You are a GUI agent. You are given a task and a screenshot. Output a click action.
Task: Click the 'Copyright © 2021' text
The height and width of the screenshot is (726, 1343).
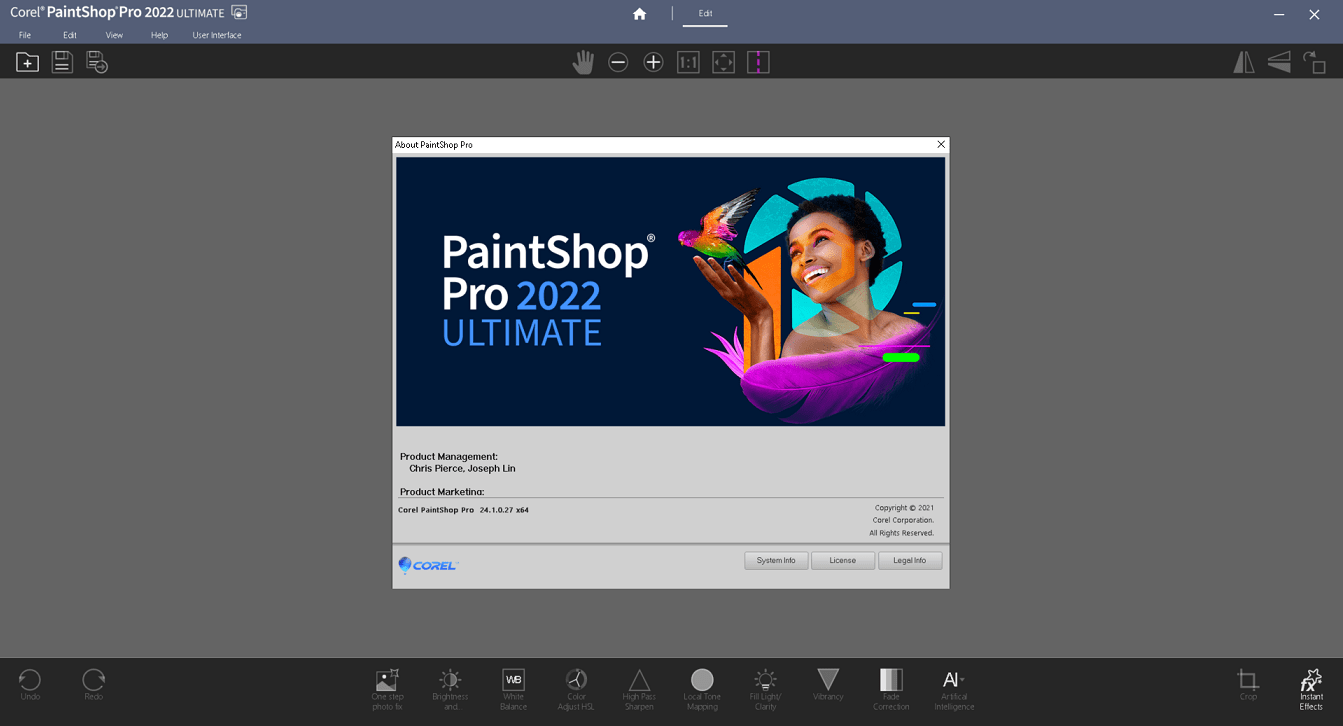[x=905, y=508]
